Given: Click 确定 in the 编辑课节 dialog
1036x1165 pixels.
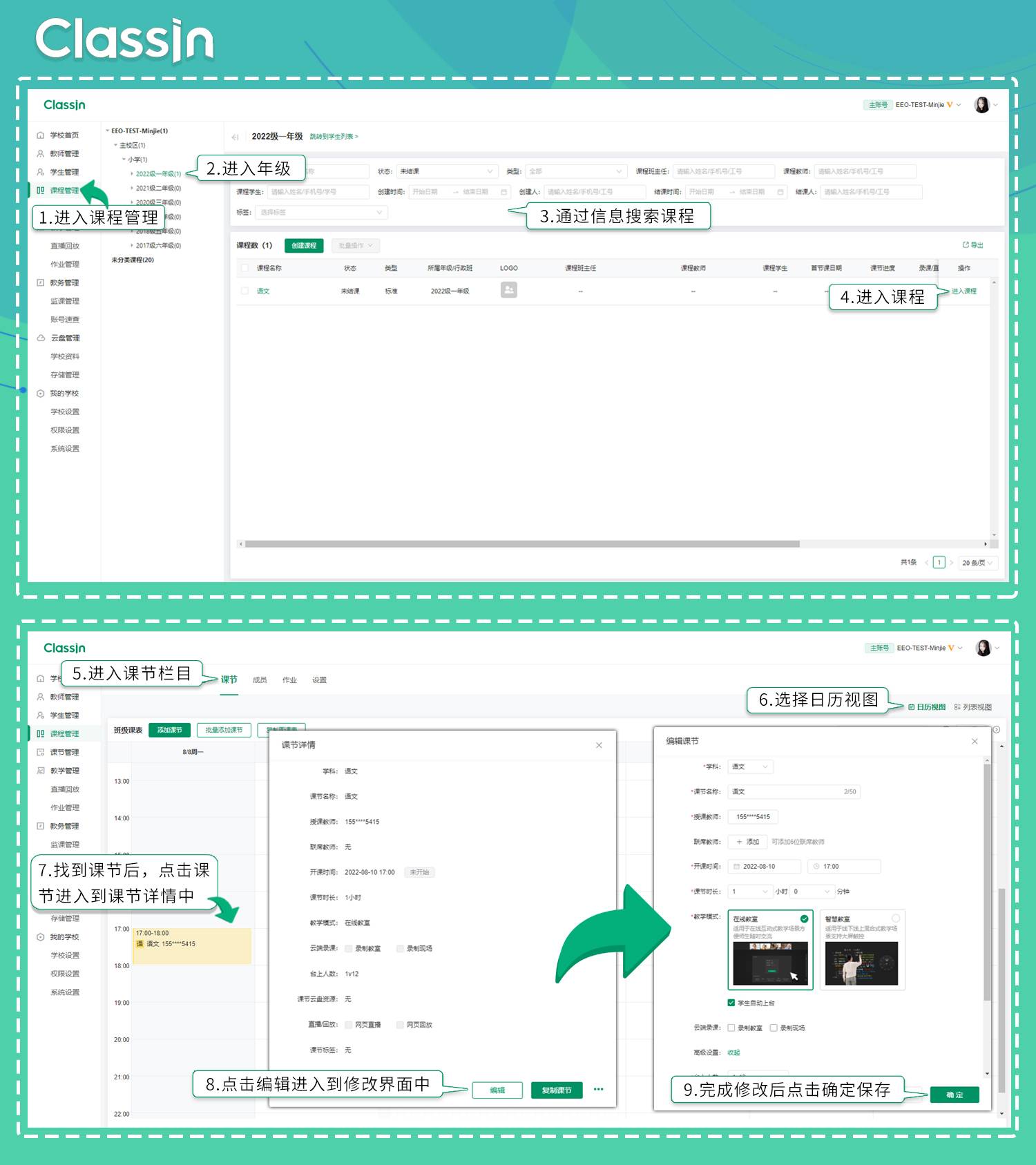Looking at the screenshot, I should (x=955, y=1095).
